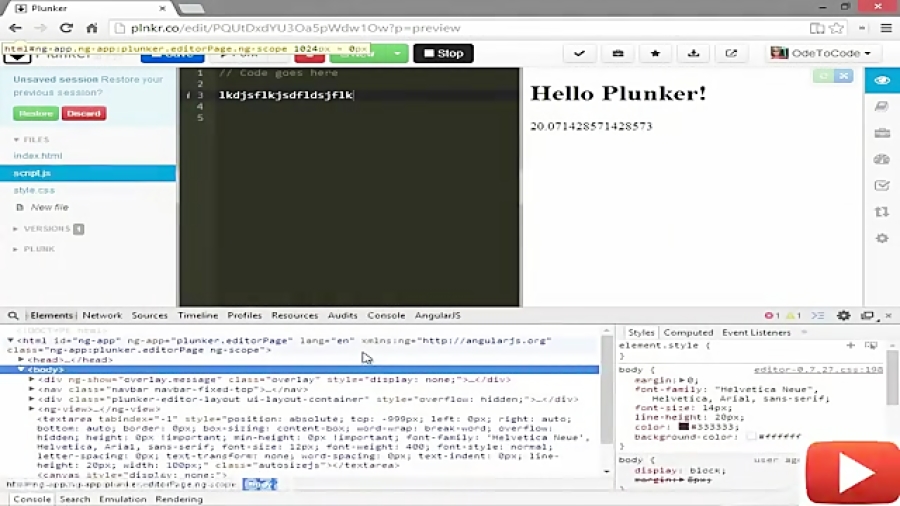
Task: Open Plunker settings gear in right sidebar
Action: [x=882, y=238]
